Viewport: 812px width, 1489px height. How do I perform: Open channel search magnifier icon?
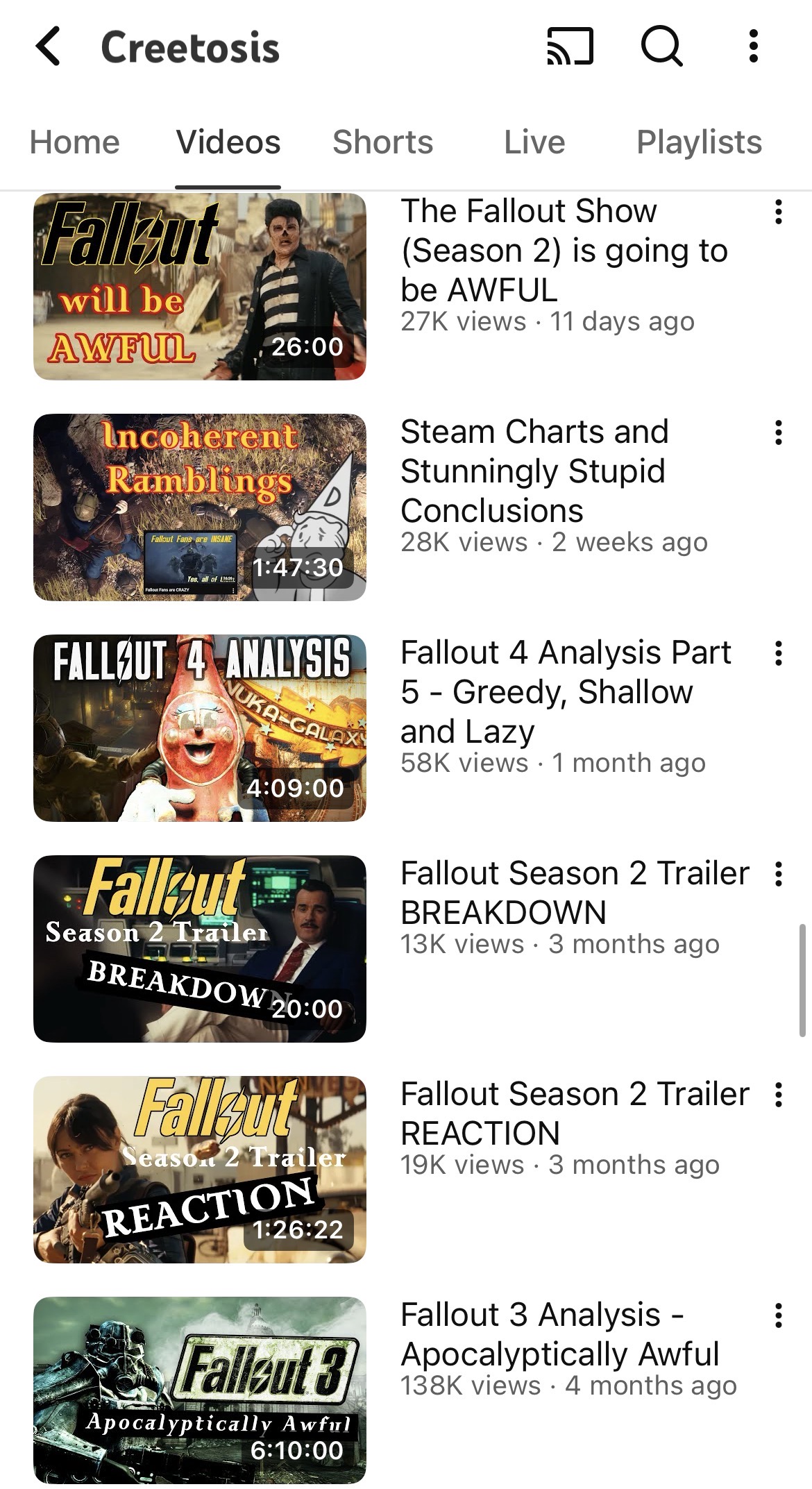[x=661, y=47]
